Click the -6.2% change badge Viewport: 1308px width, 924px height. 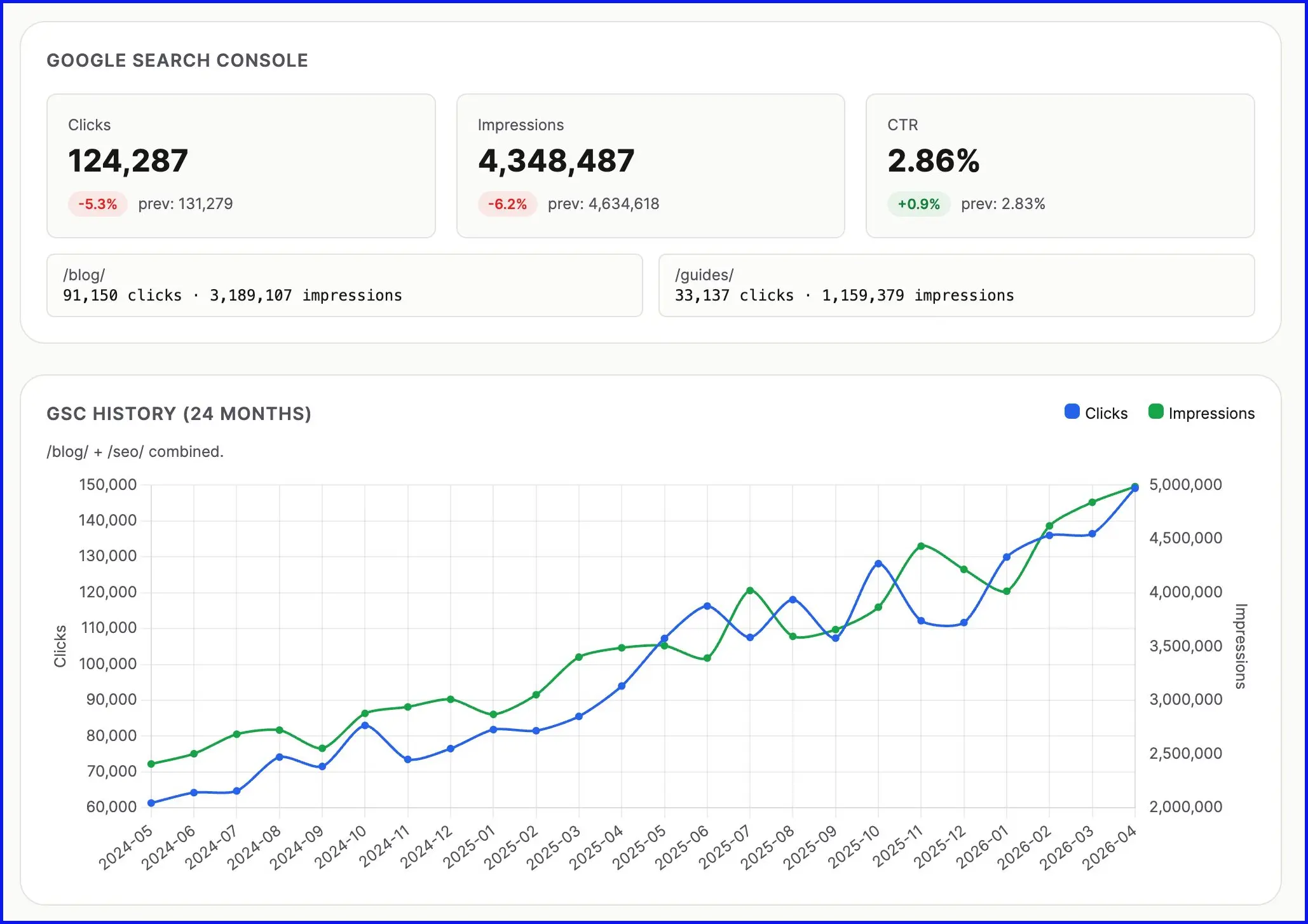[507, 204]
